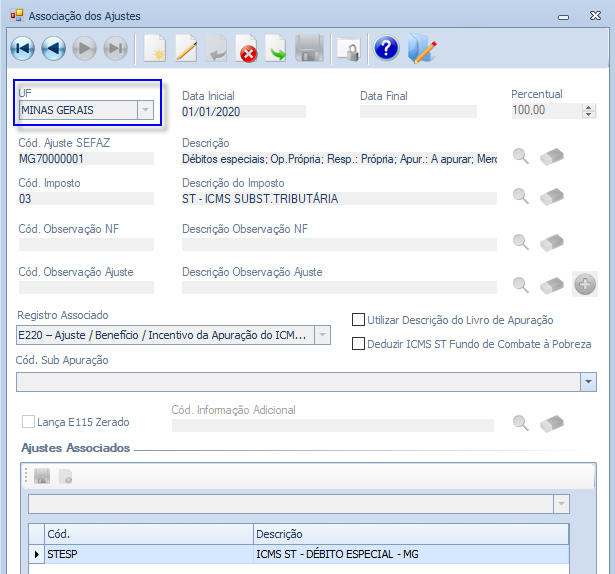Screen dimensions: 615x574
Task: Open help with the question mark icon
Action: (386, 48)
